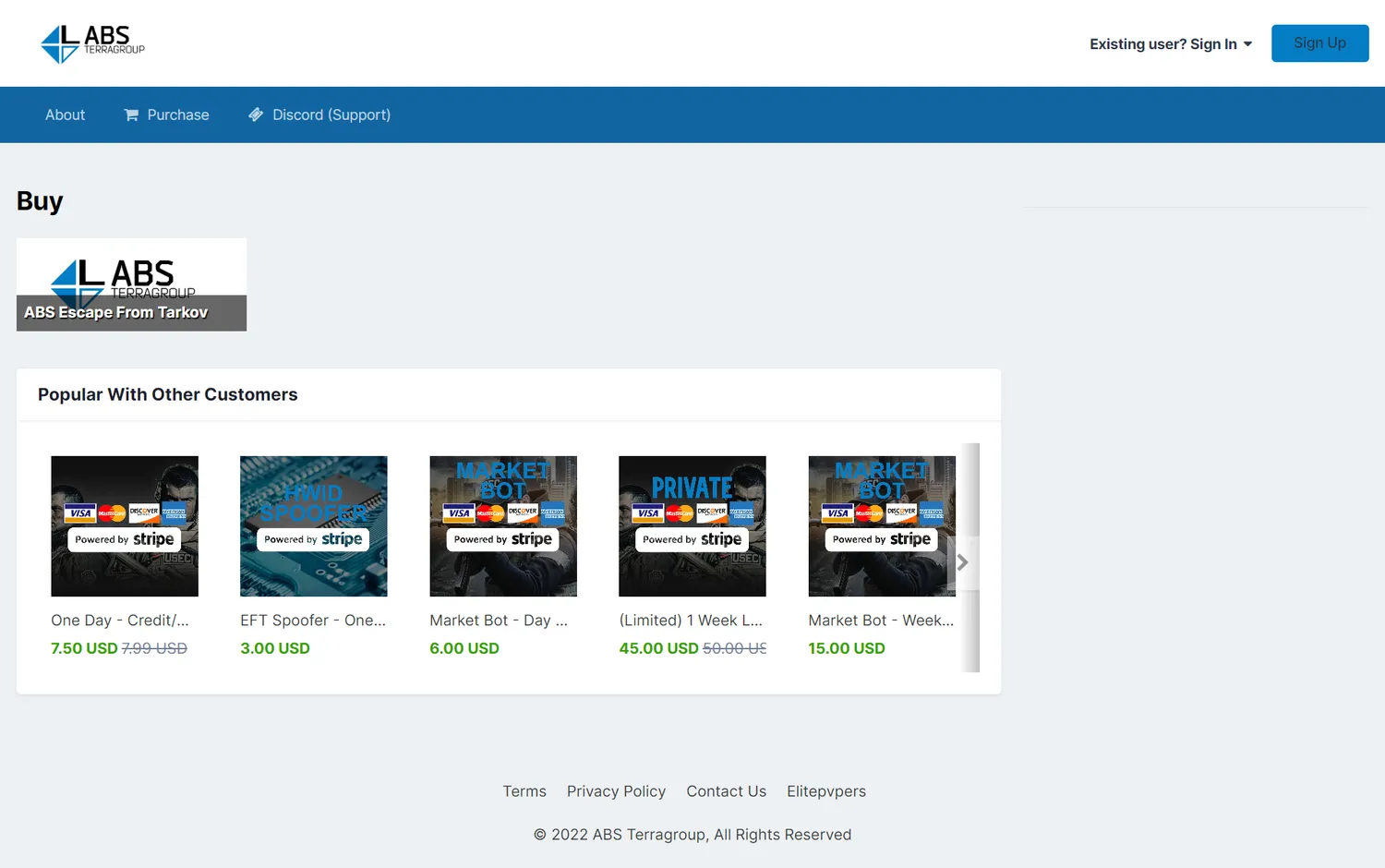
Task: Click the Market Bot - Week... product title
Action: [881, 621]
